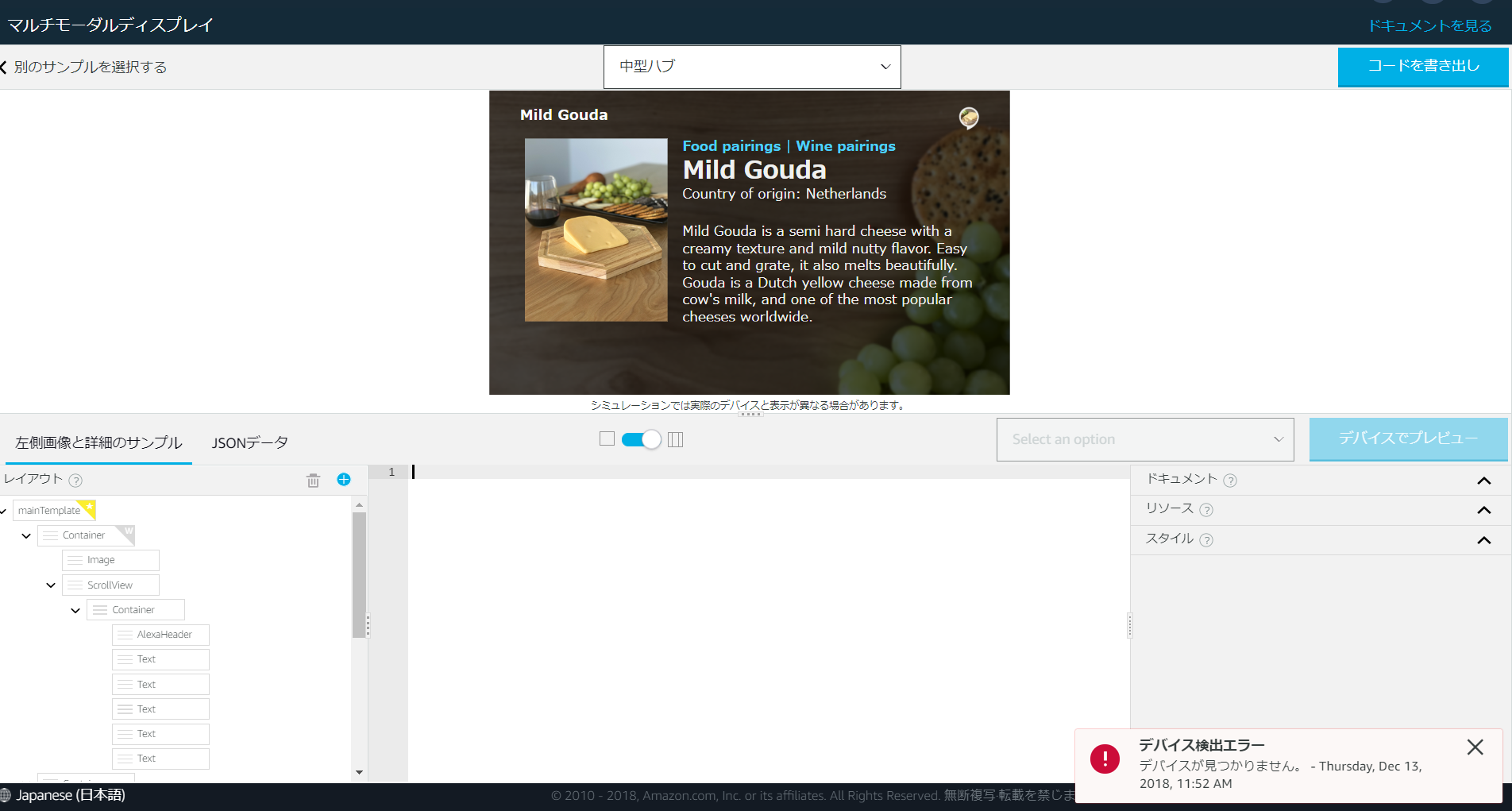This screenshot has width=1512, height=811.
Task: Collapse the ScrollView tree node
Action: pos(51,585)
